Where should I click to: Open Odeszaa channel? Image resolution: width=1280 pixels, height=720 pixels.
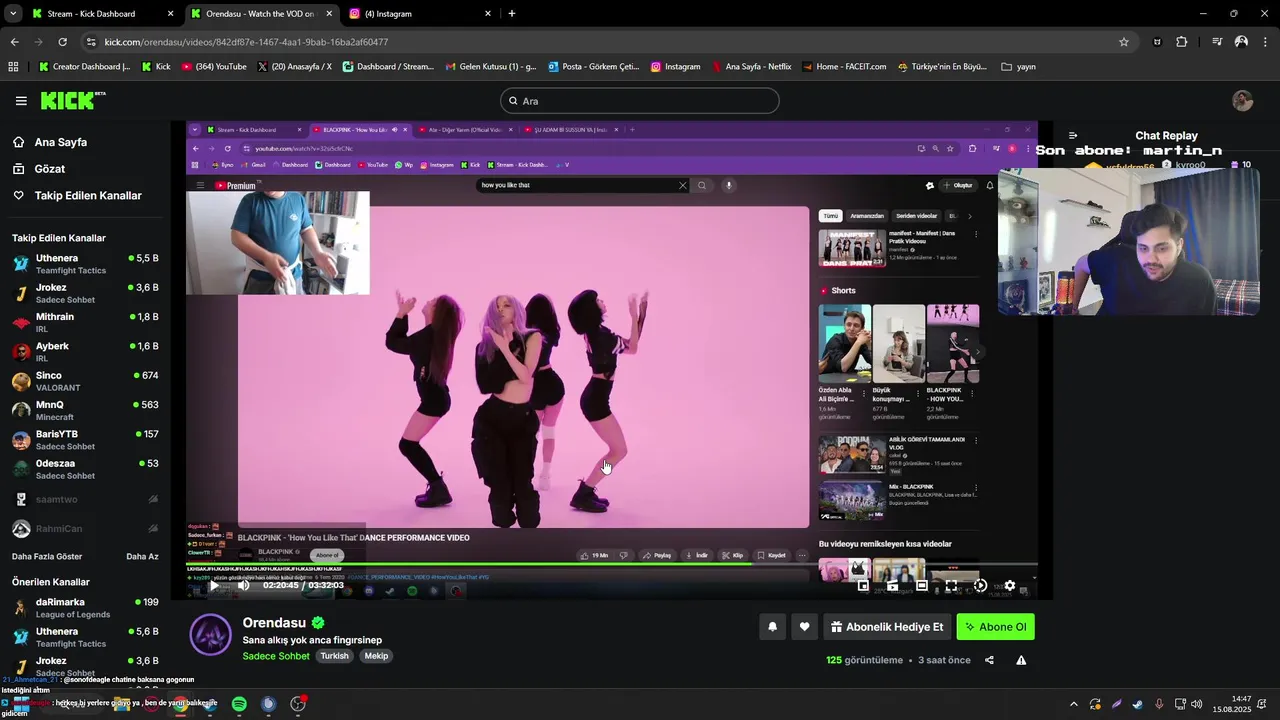[85, 469]
